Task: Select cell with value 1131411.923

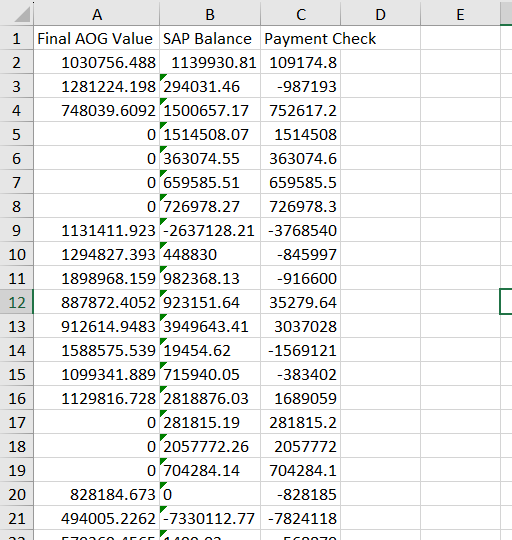Action: click(97, 230)
